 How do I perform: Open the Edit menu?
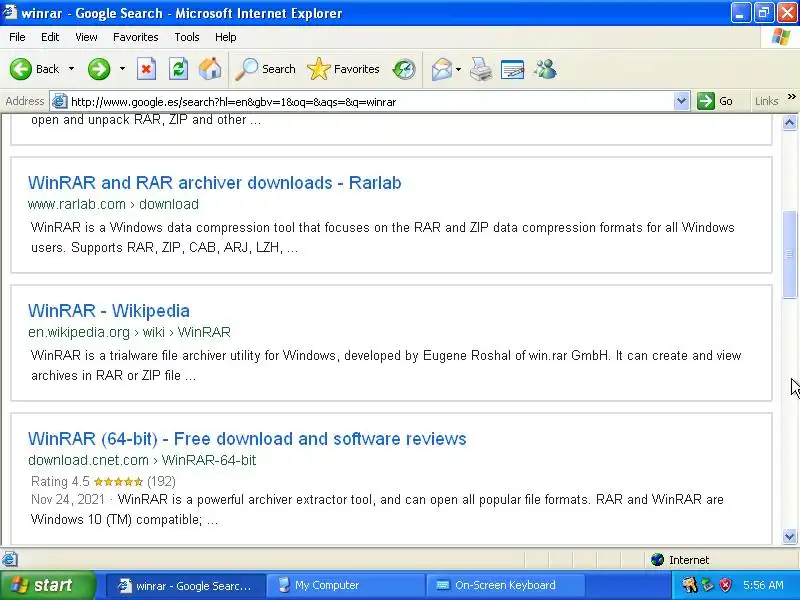50,37
